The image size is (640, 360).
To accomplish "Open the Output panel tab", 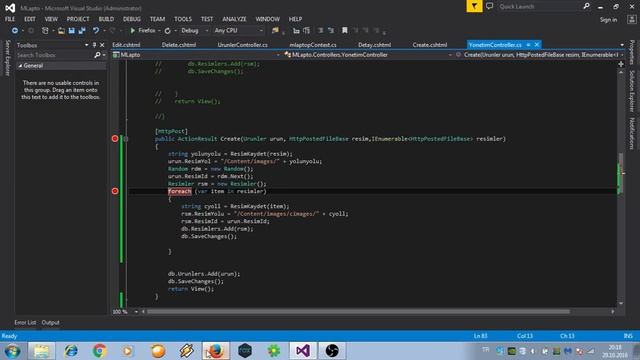I will [50, 322].
